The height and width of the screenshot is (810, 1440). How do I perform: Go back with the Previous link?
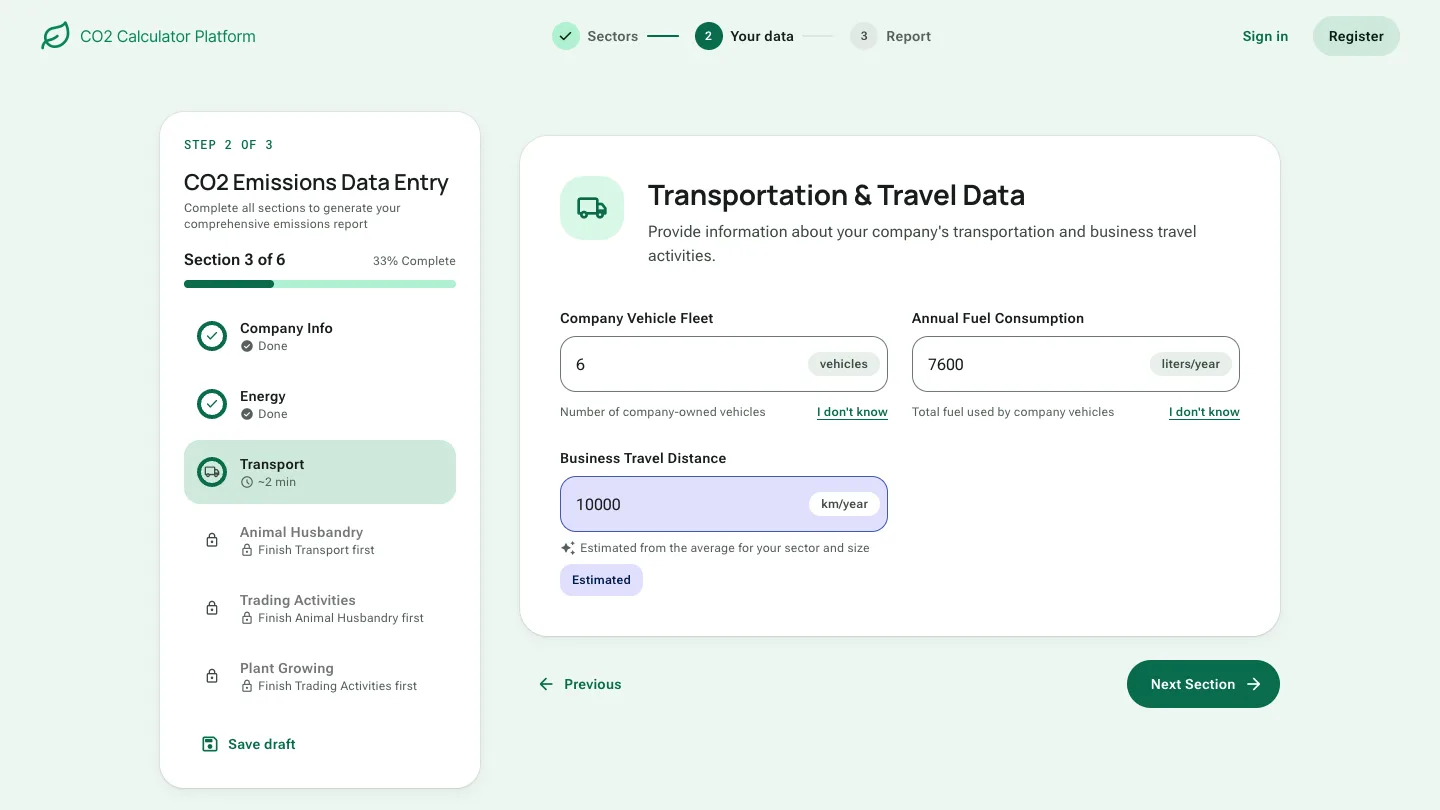(580, 684)
